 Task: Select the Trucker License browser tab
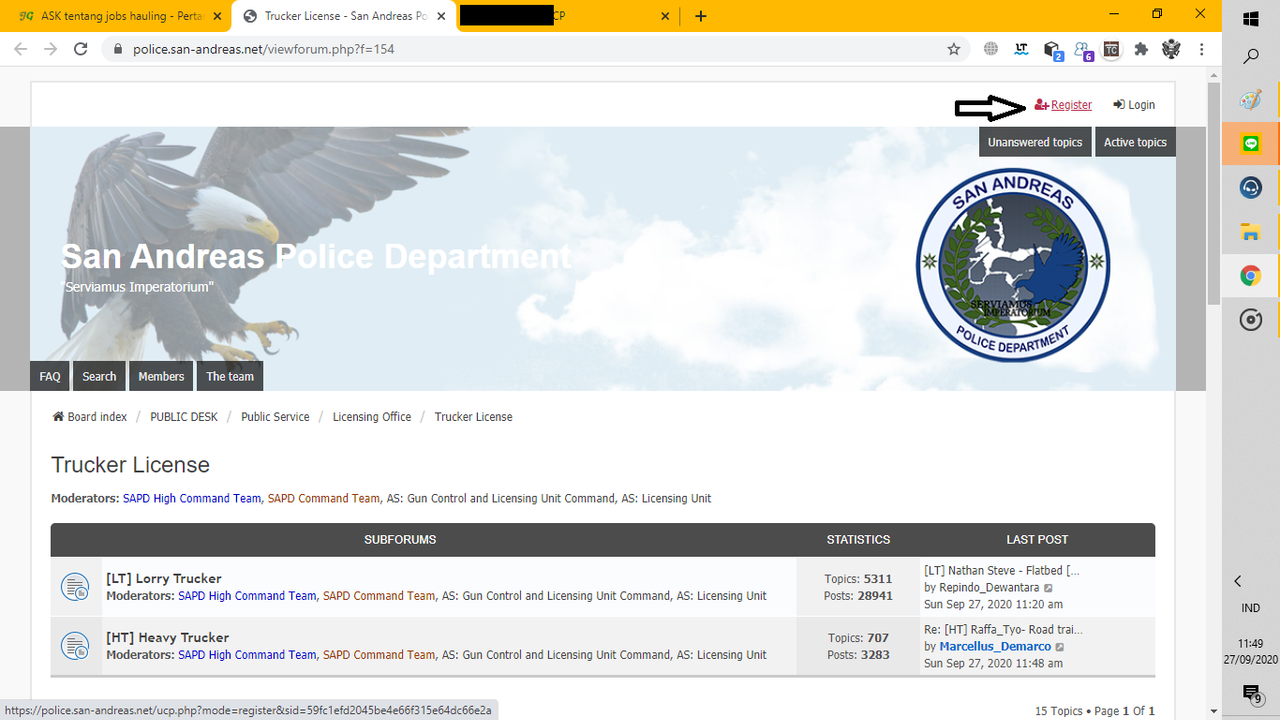343,16
